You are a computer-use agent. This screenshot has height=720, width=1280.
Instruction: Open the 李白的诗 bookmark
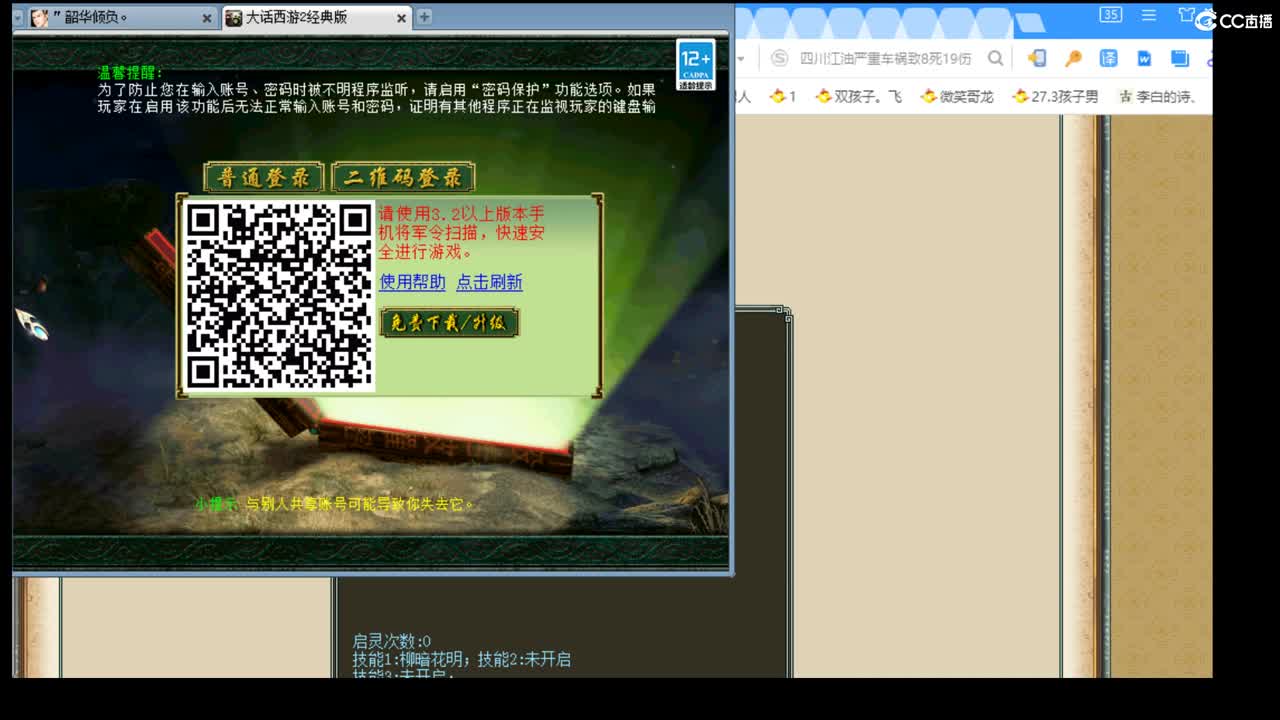[1157, 97]
